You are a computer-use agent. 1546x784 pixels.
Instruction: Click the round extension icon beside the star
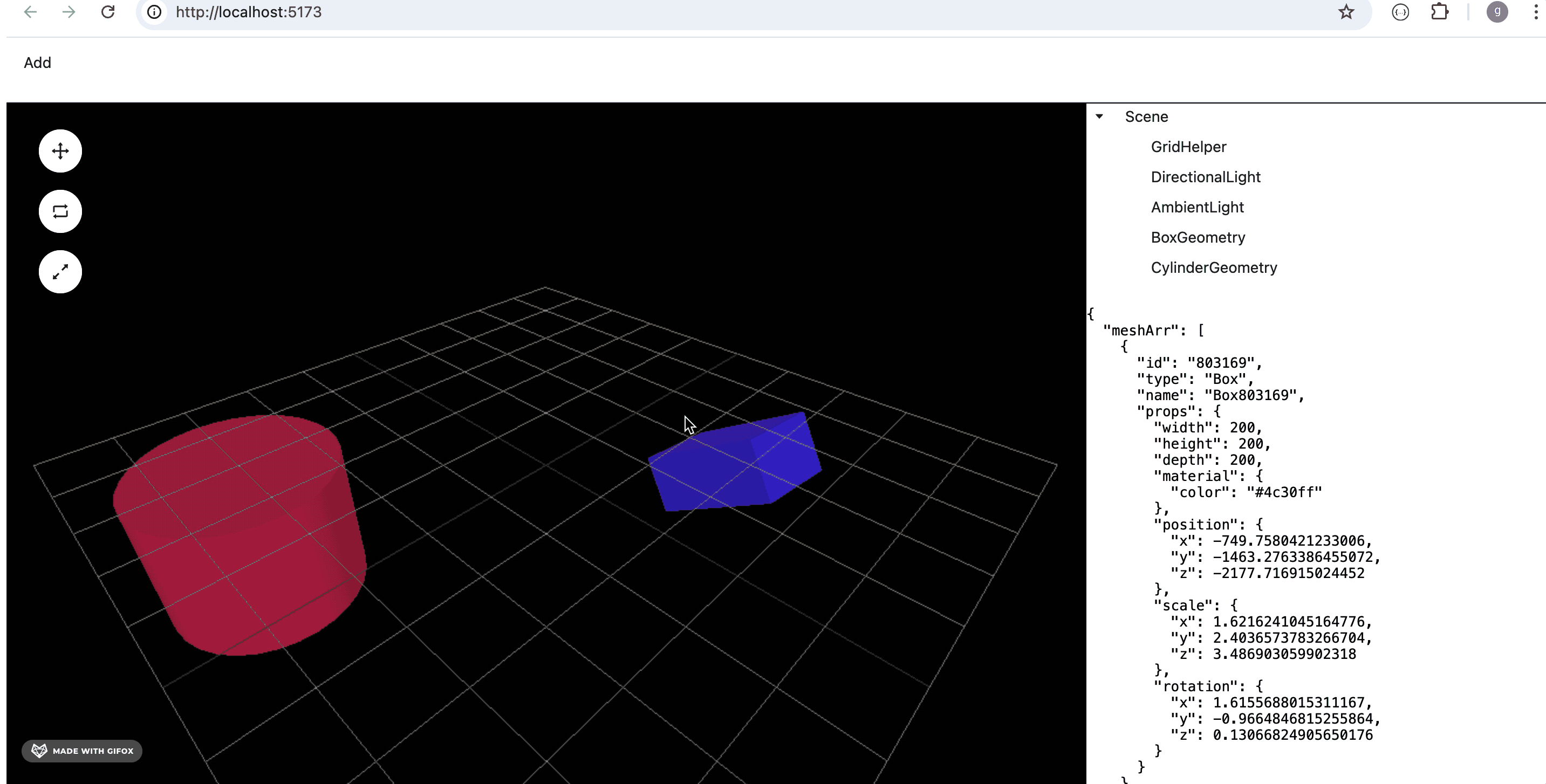[x=1400, y=12]
